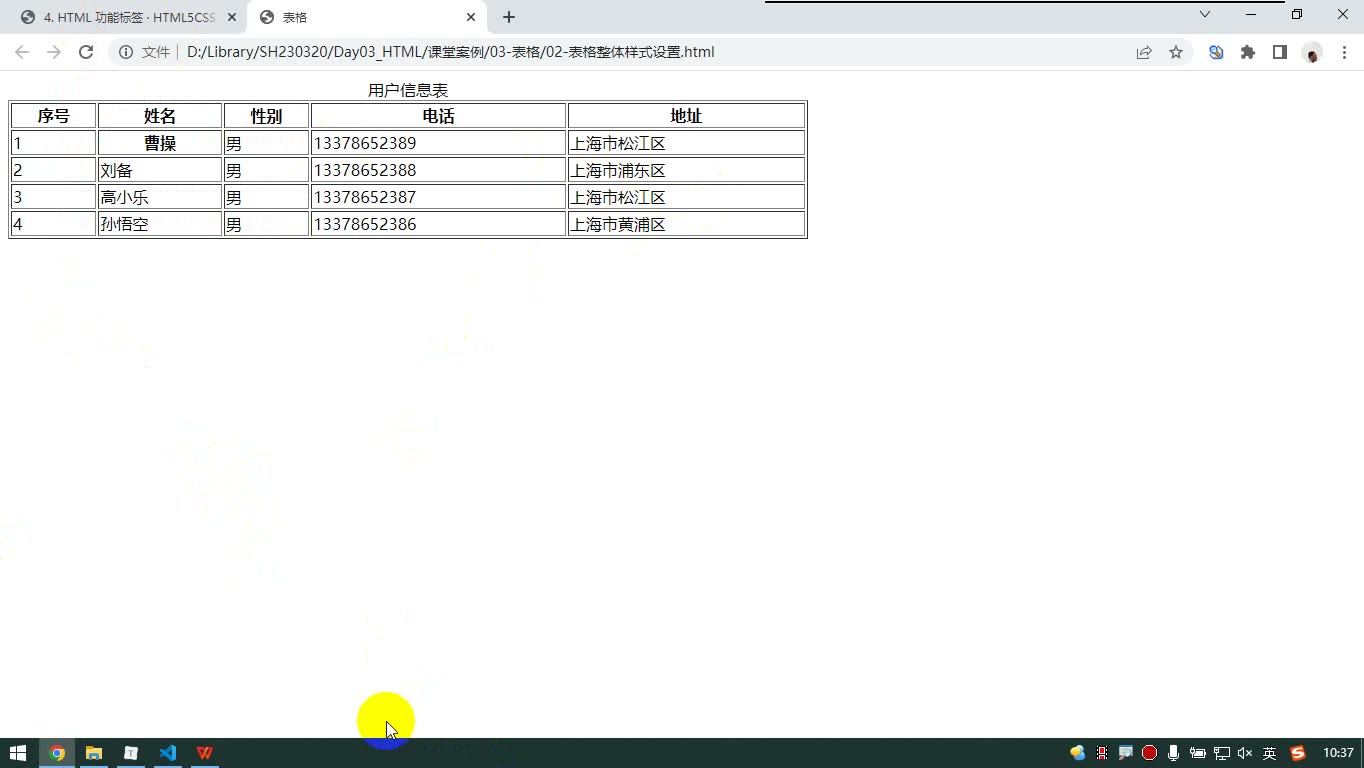Close the 表格 tab
The width and height of the screenshot is (1364, 768).
(471, 17)
